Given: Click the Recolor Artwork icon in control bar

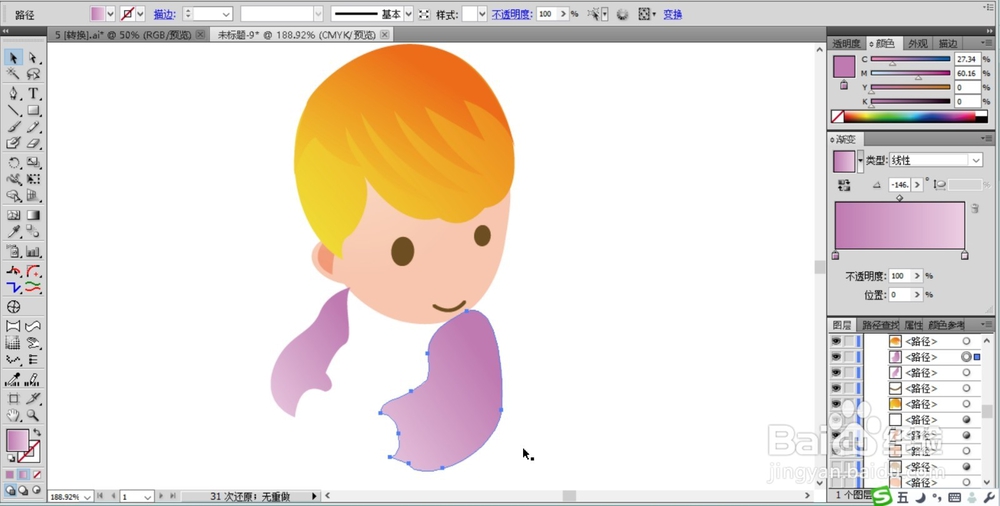Looking at the screenshot, I should 622,14.
